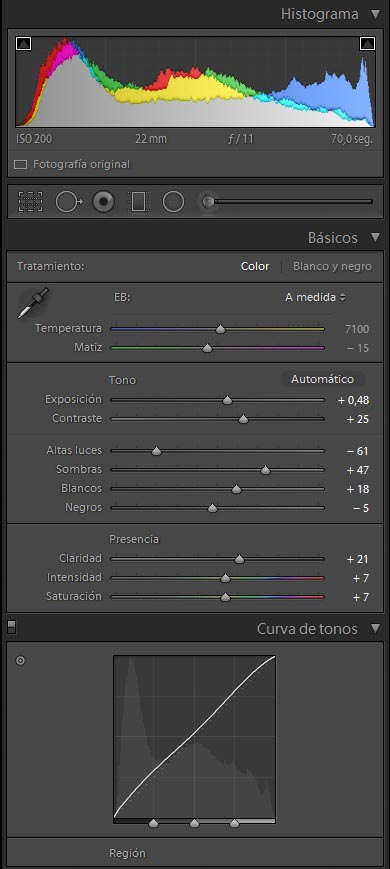Activate the tone curve target adjustment tool
The image size is (390, 869).
(20, 661)
